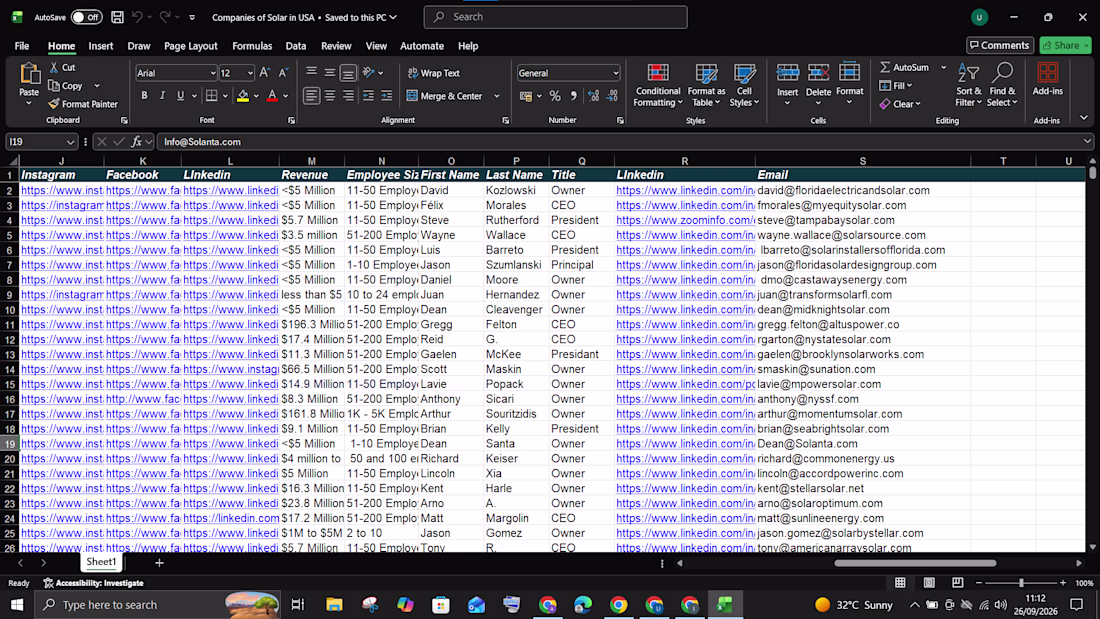
Task: Open Sort & Filter options
Action: 968,86
